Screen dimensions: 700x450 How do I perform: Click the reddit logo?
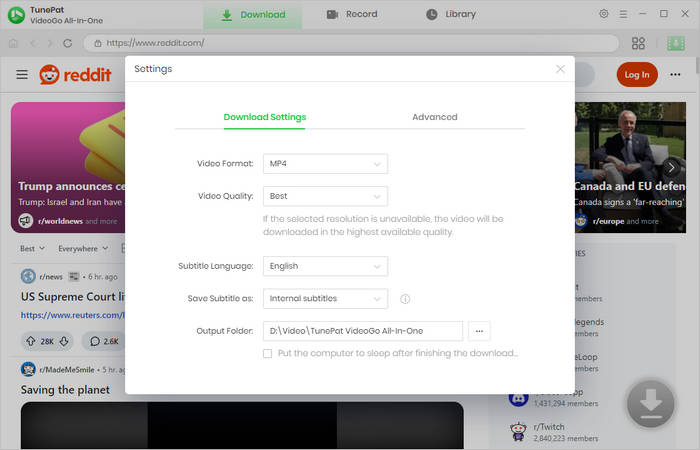click(x=75, y=74)
